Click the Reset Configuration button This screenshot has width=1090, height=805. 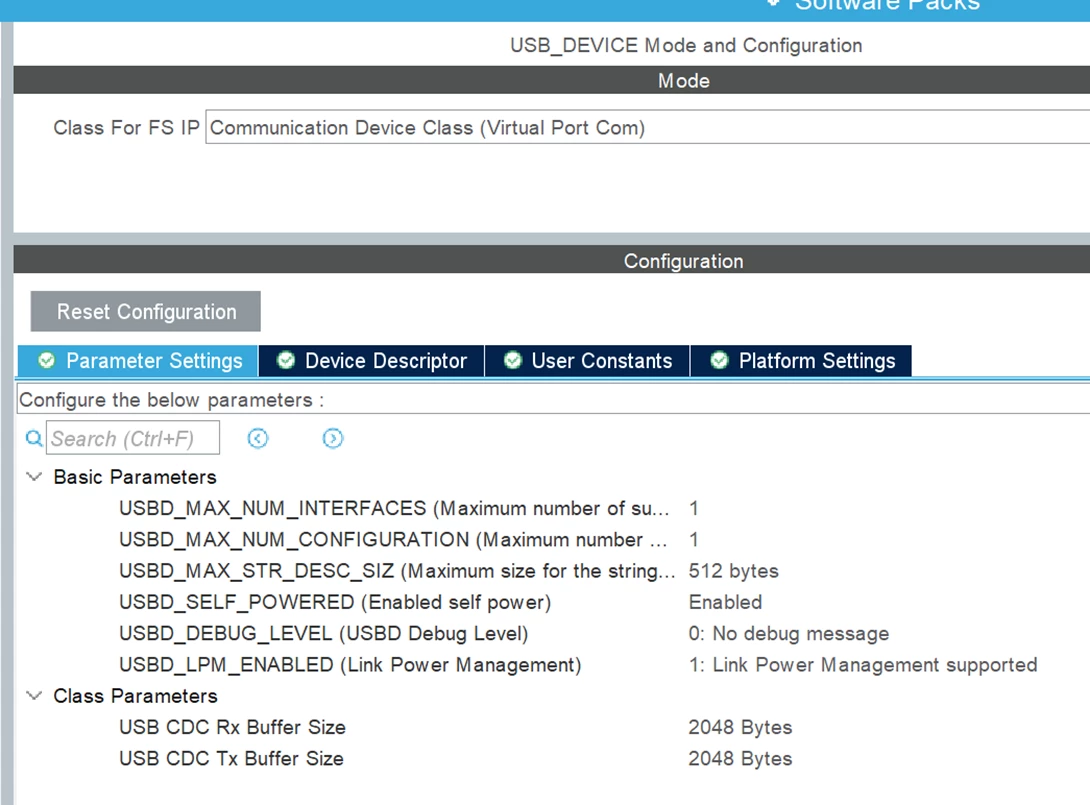145,311
